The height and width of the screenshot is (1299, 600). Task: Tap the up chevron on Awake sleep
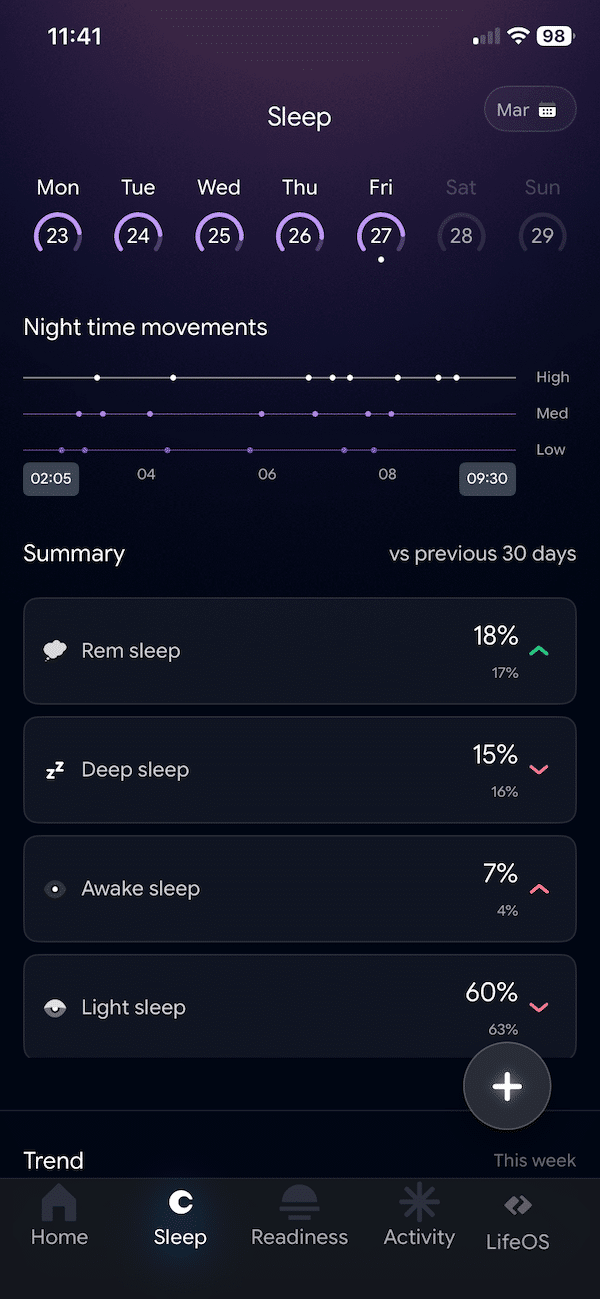coord(539,889)
